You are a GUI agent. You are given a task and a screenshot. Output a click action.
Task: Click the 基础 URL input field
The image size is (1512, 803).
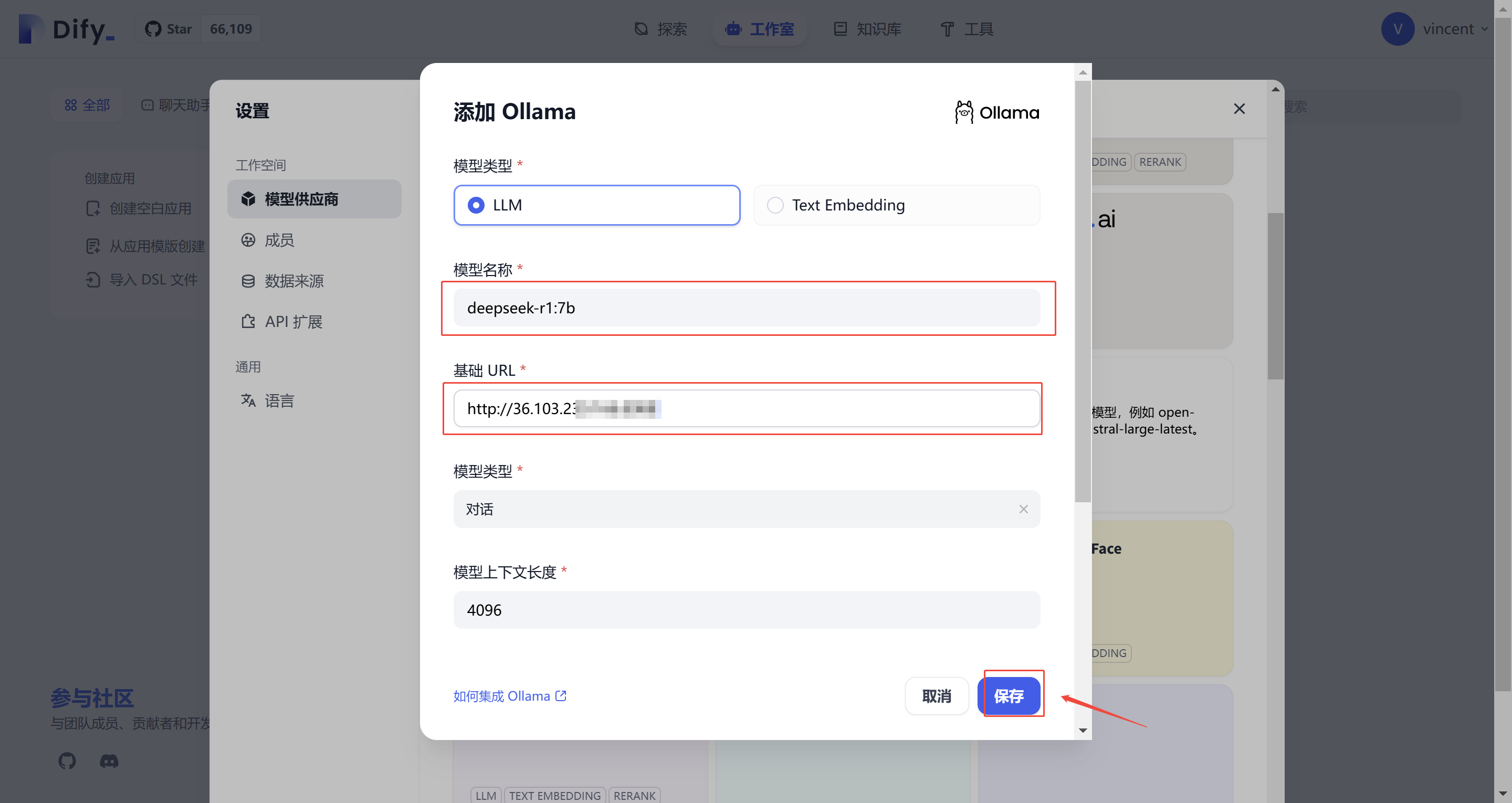[x=747, y=408]
